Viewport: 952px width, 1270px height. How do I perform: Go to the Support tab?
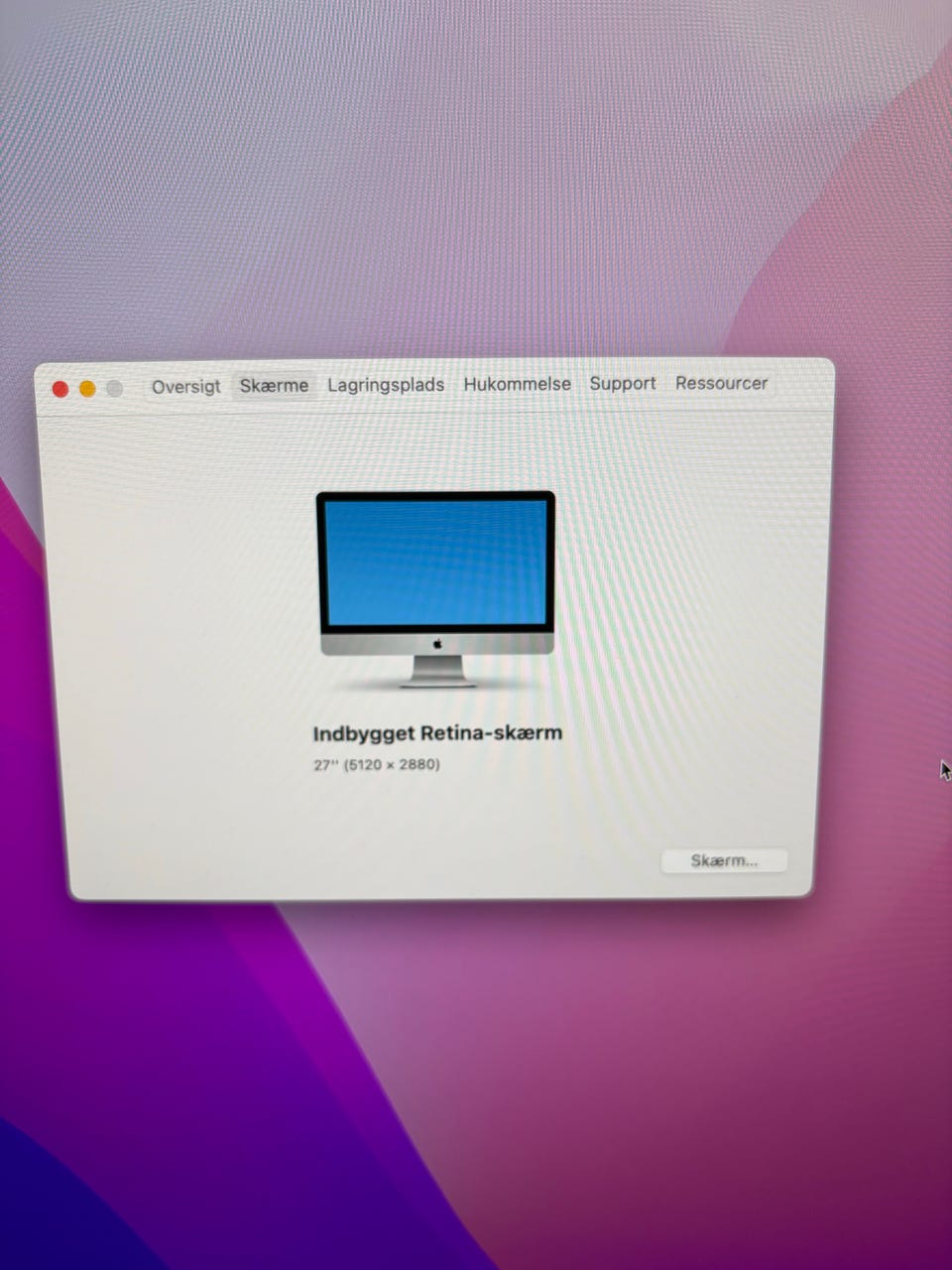623,383
